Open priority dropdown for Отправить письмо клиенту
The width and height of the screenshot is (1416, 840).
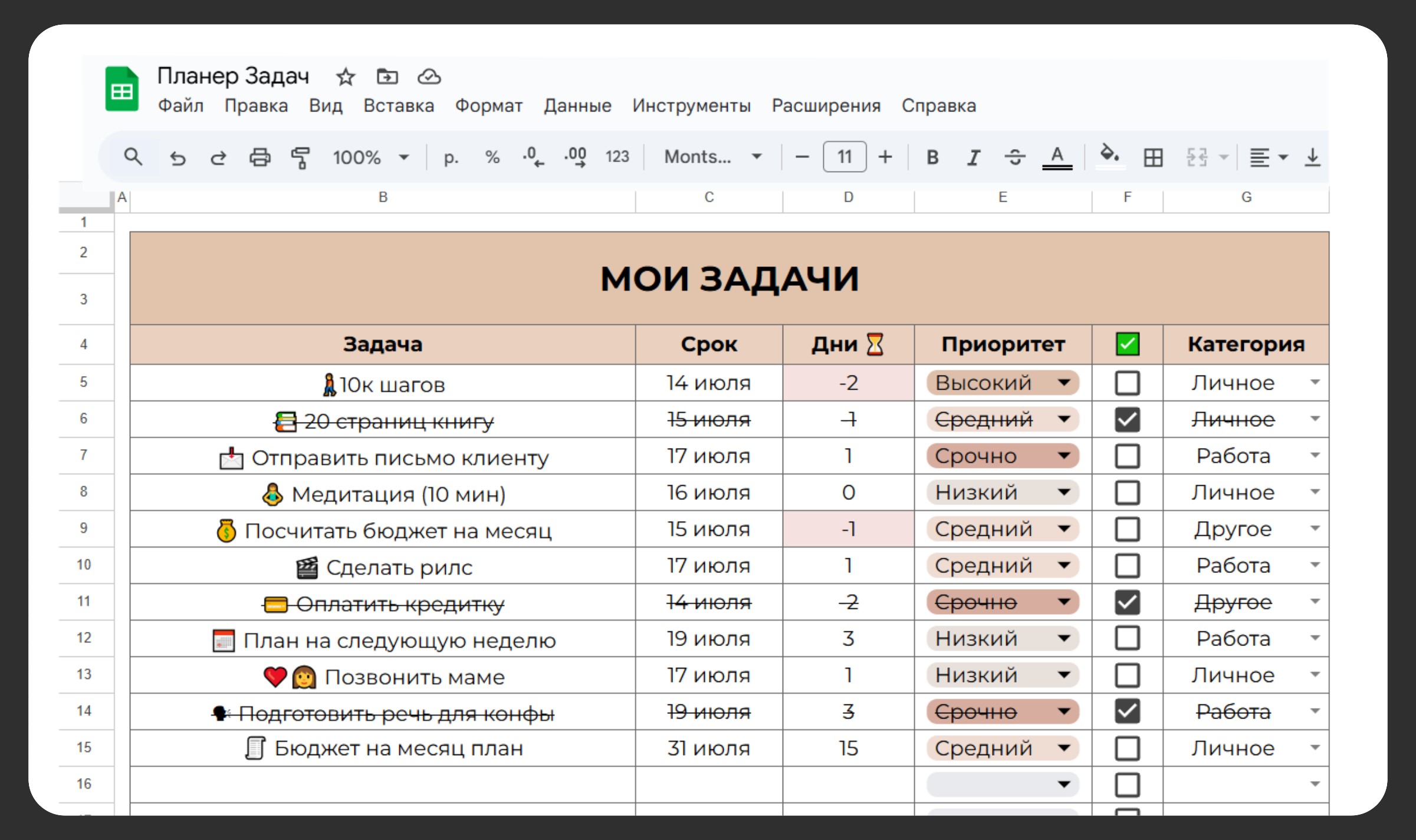(1064, 456)
